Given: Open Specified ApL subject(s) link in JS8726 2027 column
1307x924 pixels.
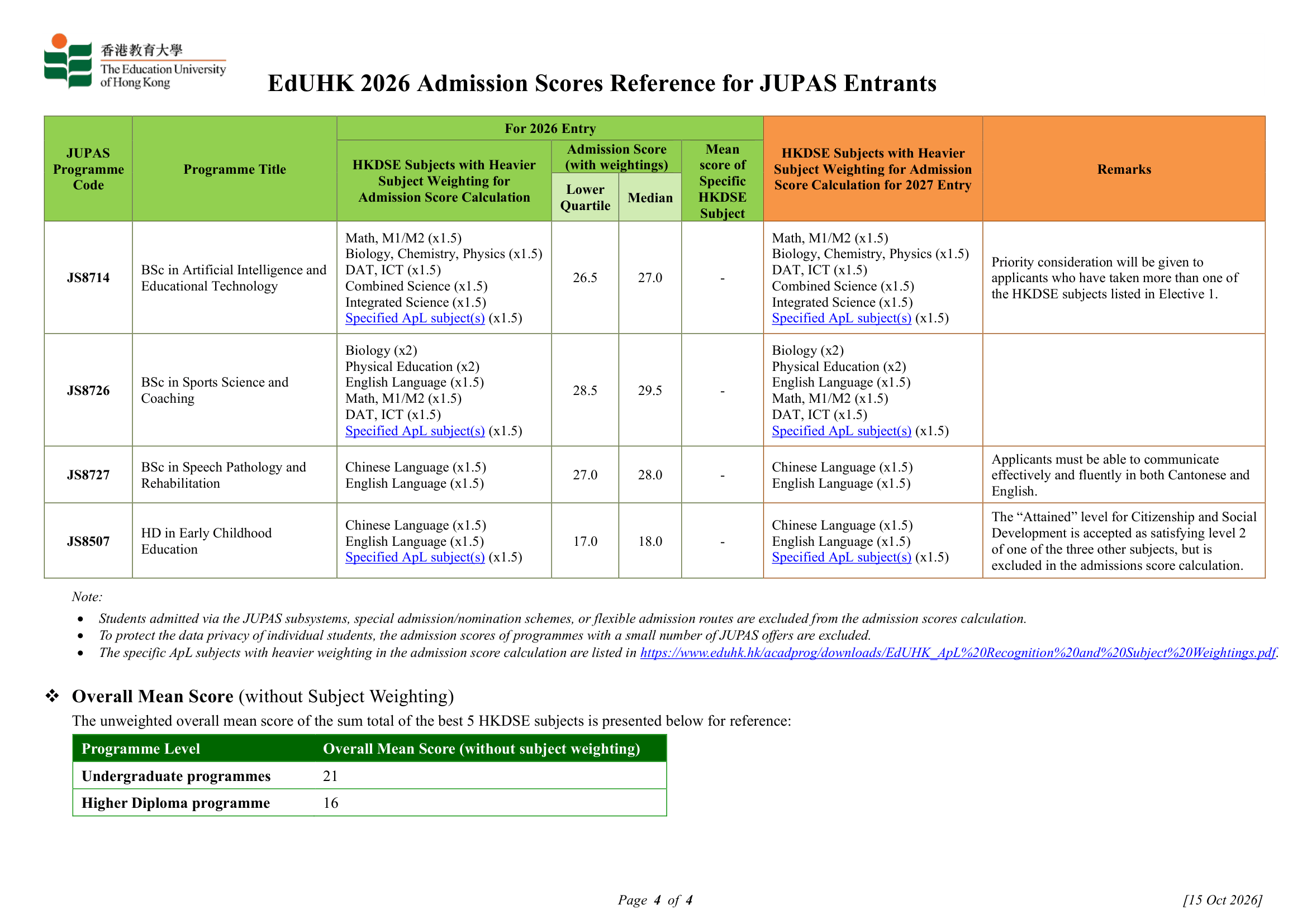Looking at the screenshot, I should click(842, 431).
